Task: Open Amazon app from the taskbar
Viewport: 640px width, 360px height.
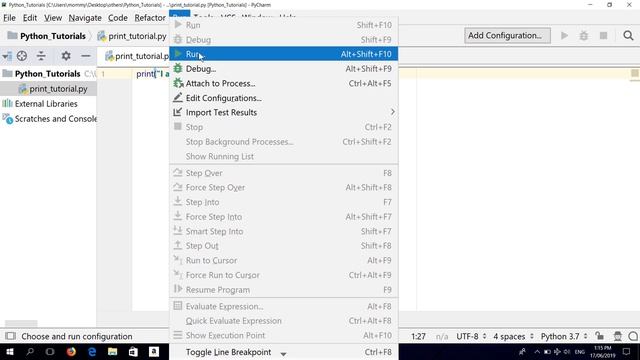Action: [x=154, y=351]
